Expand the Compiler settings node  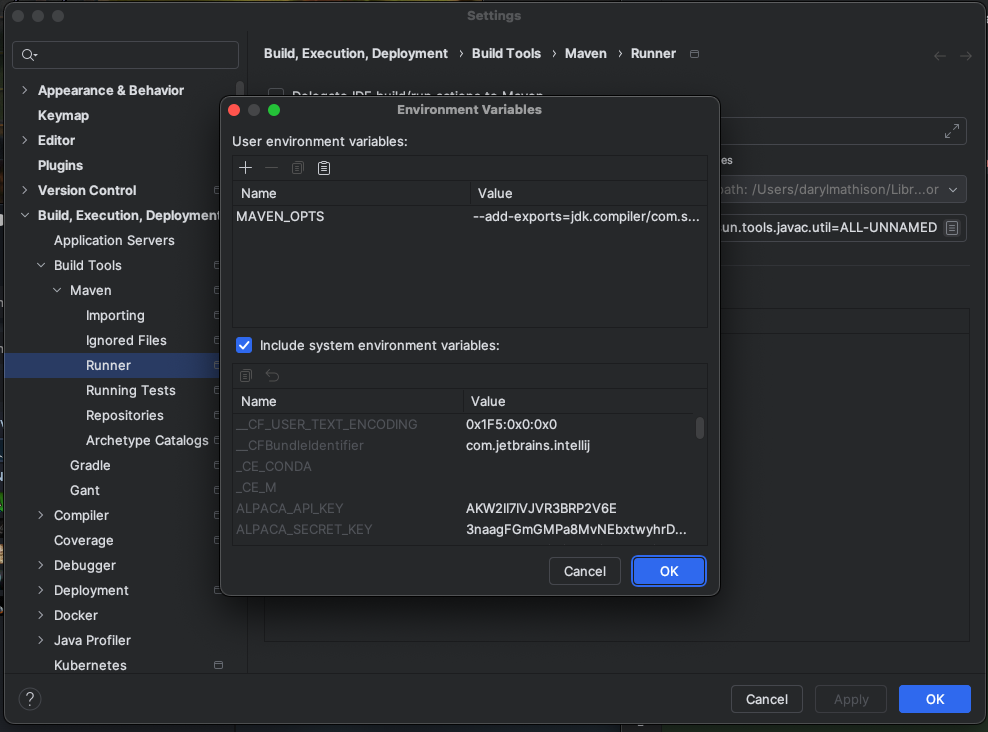pyautogui.click(x=41, y=515)
